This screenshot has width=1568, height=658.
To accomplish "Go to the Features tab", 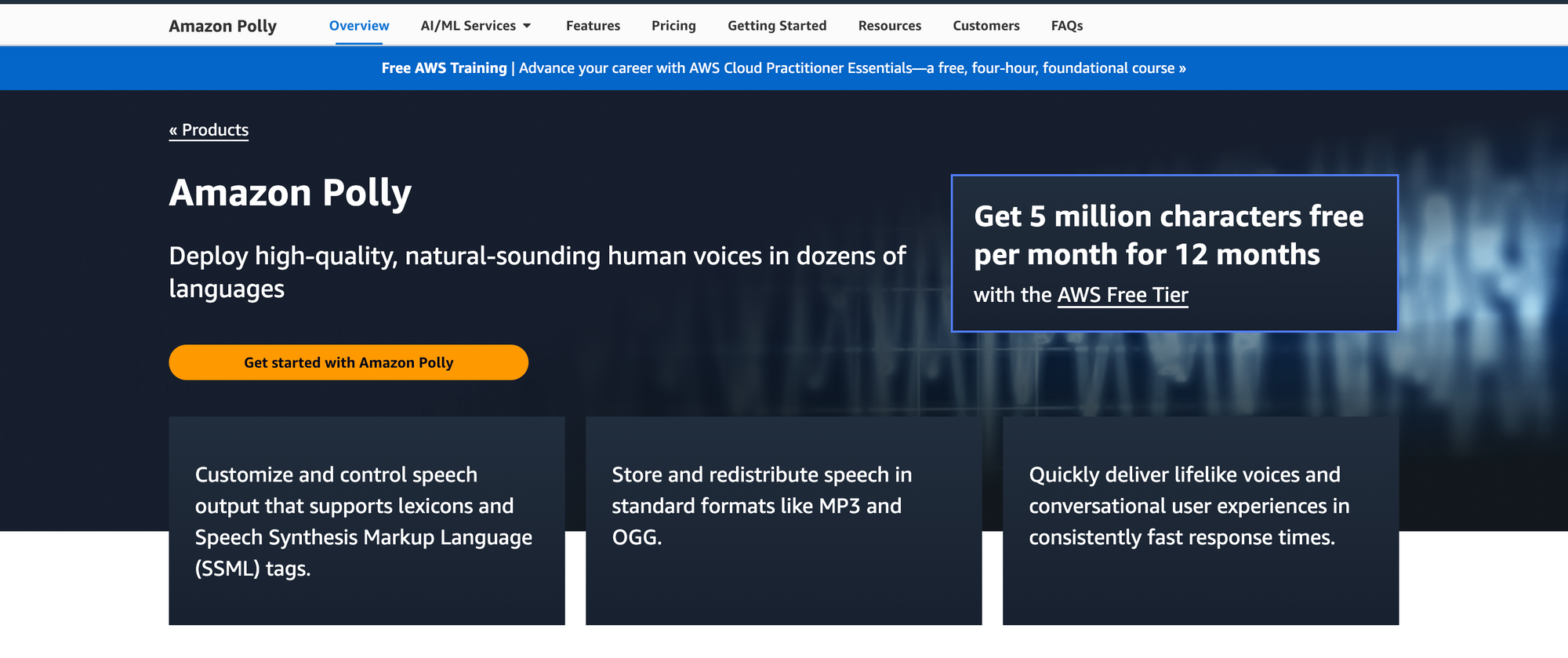I will [x=593, y=26].
